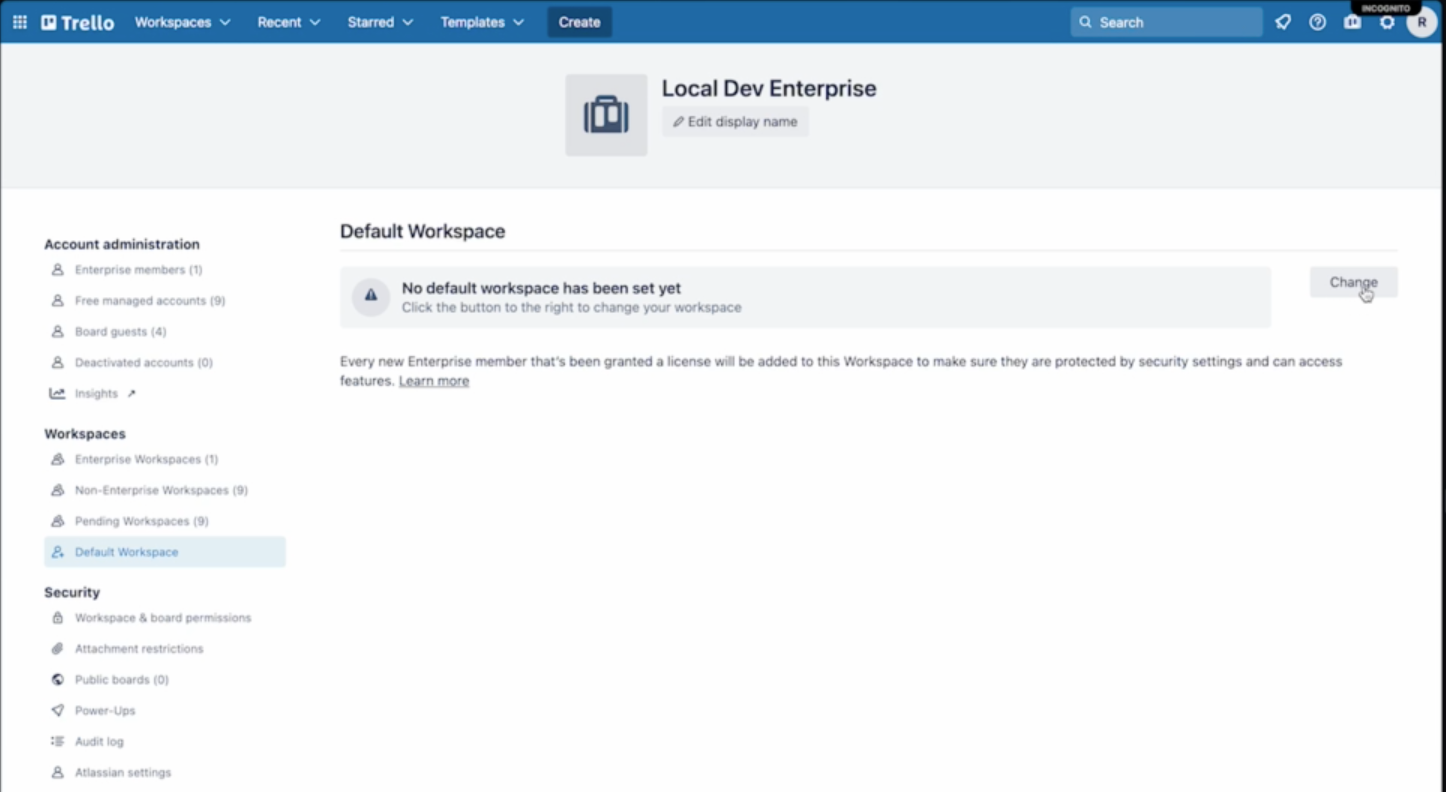This screenshot has width=1446, height=792.
Task: Open Workspace & board permissions
Action: (165, 618)
